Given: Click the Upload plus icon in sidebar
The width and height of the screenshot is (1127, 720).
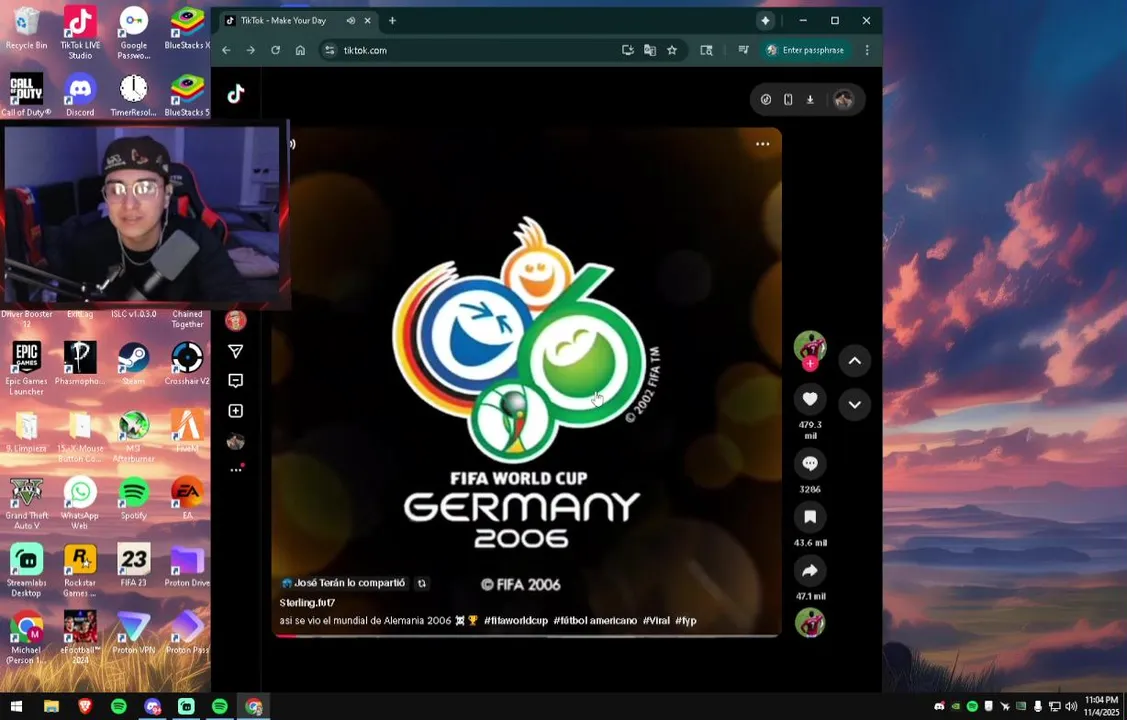Looking at the screenshot, I should 236,410.
